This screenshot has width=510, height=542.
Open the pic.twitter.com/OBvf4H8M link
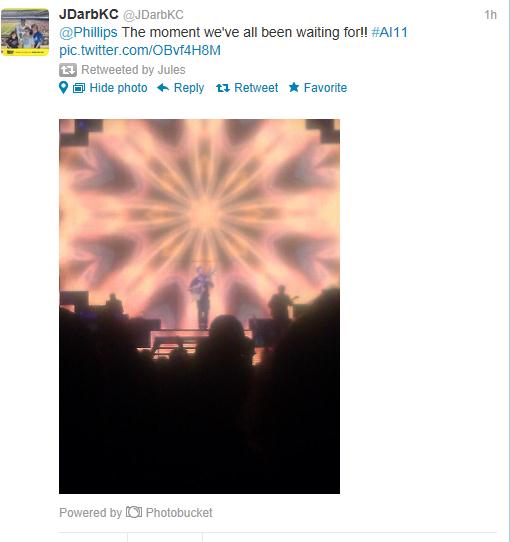coord(140,50)
